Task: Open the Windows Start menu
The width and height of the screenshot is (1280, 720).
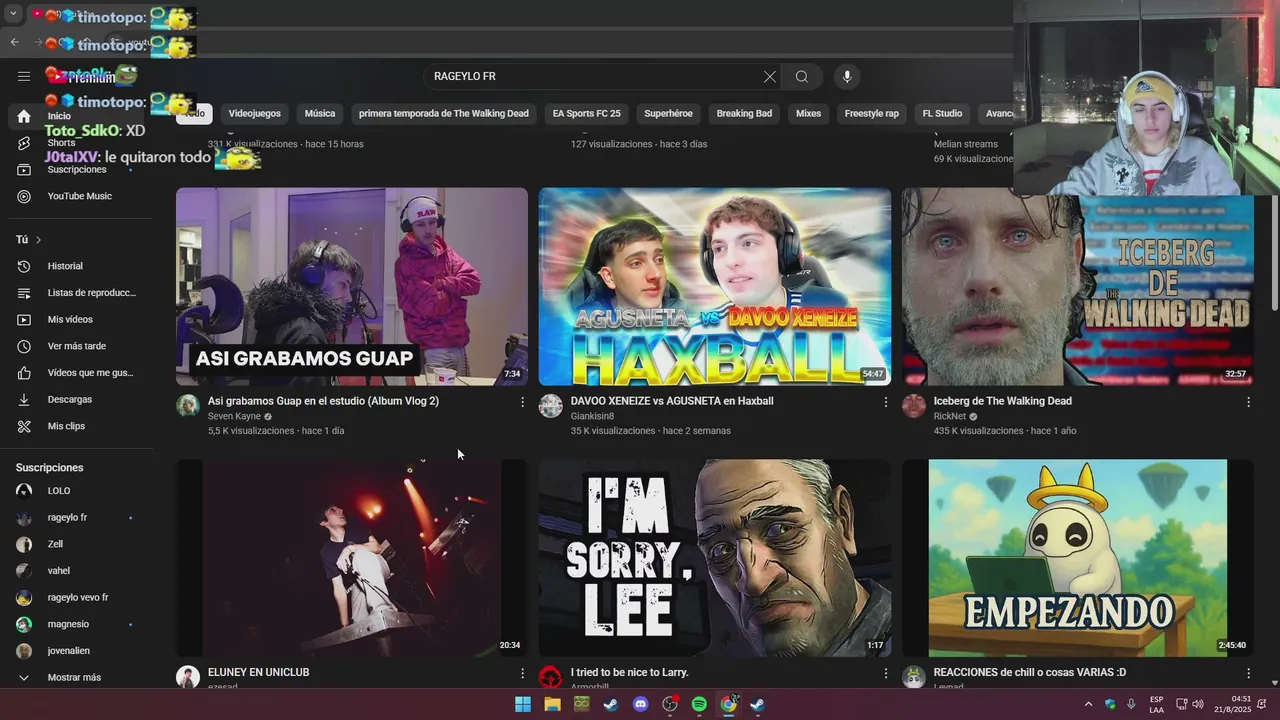Action: (x=523, y=704)
